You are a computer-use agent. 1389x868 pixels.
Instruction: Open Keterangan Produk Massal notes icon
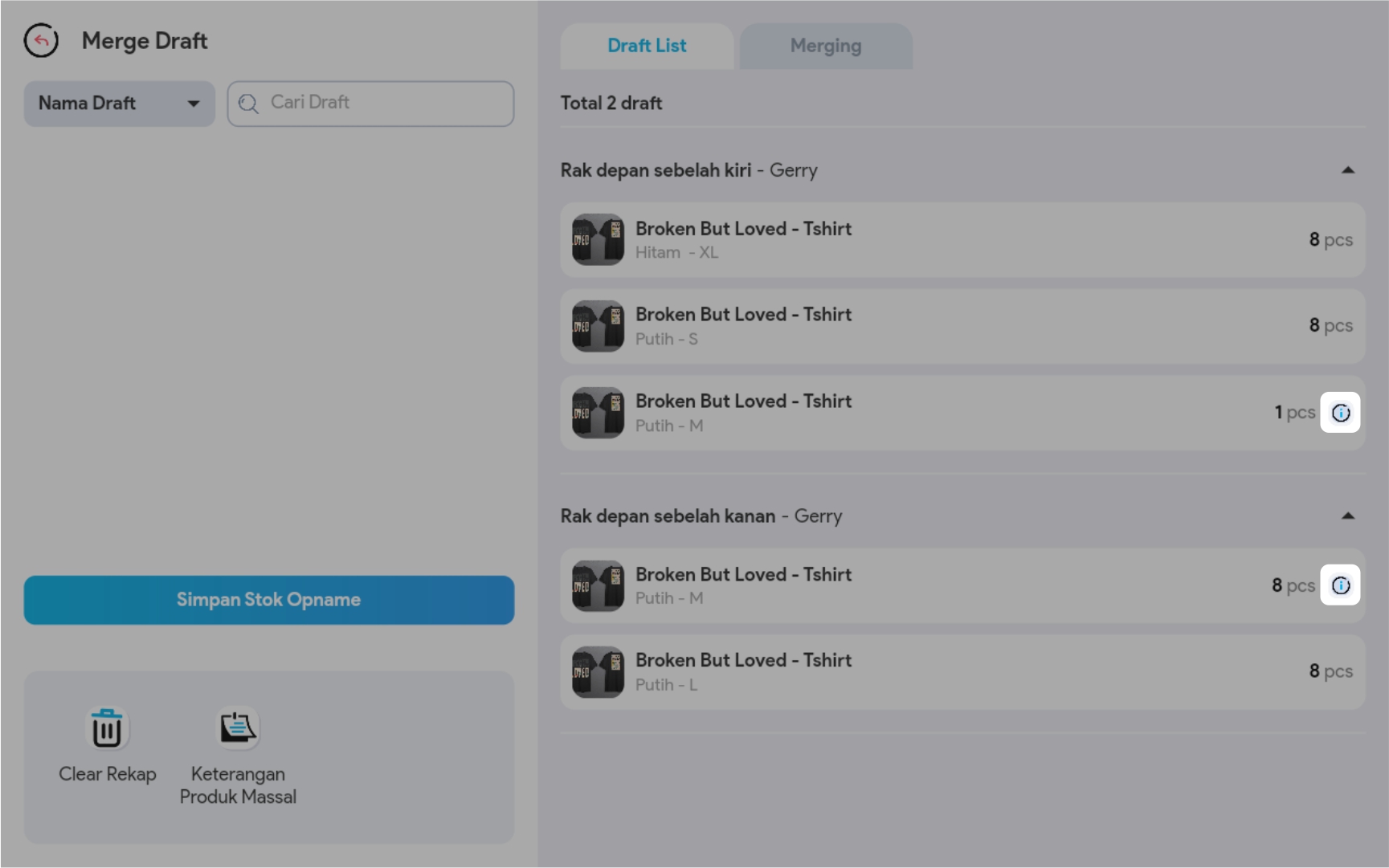coord(238,728)
